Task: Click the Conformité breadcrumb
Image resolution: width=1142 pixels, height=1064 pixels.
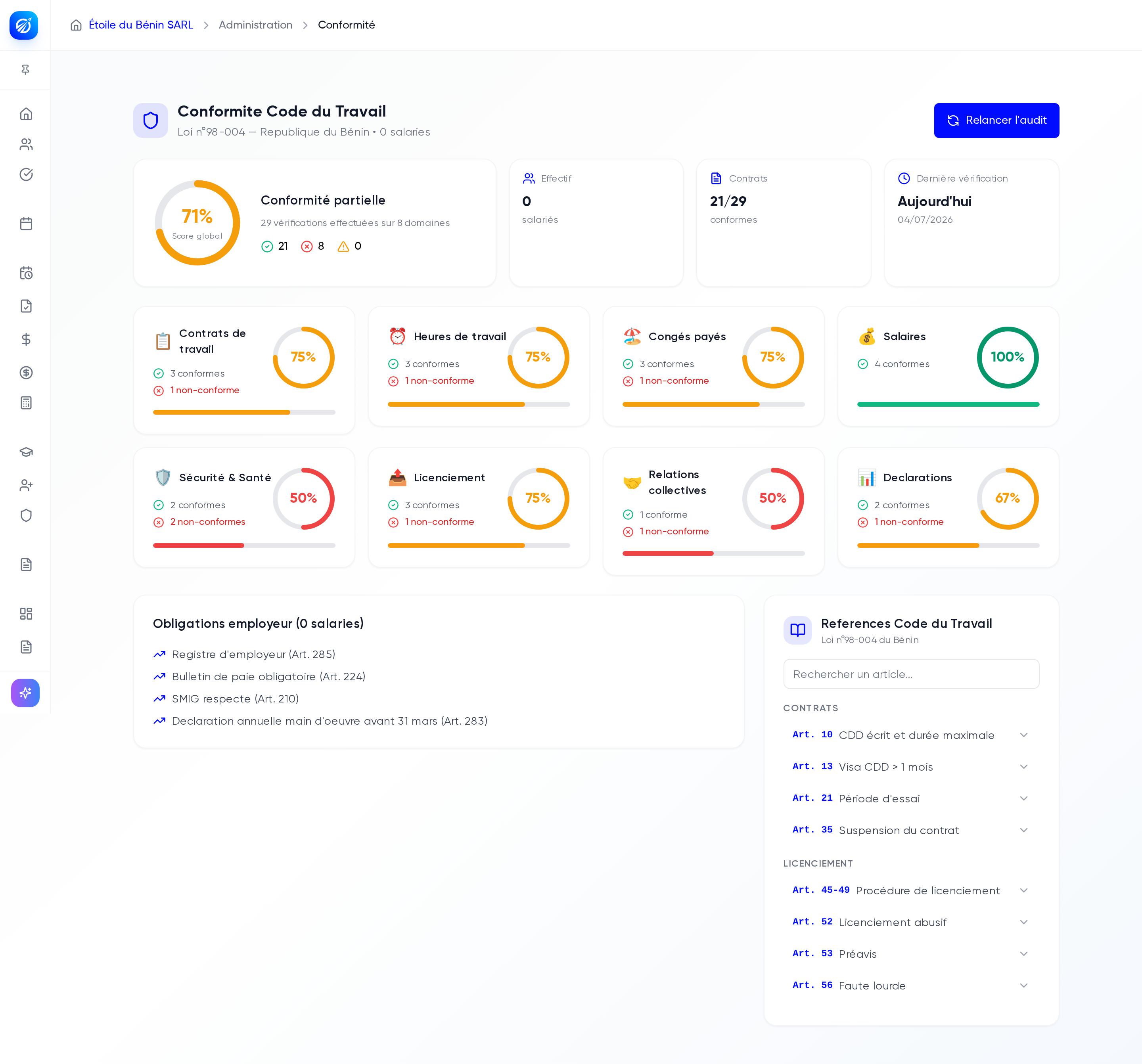Action: click(x=347, y=25)
